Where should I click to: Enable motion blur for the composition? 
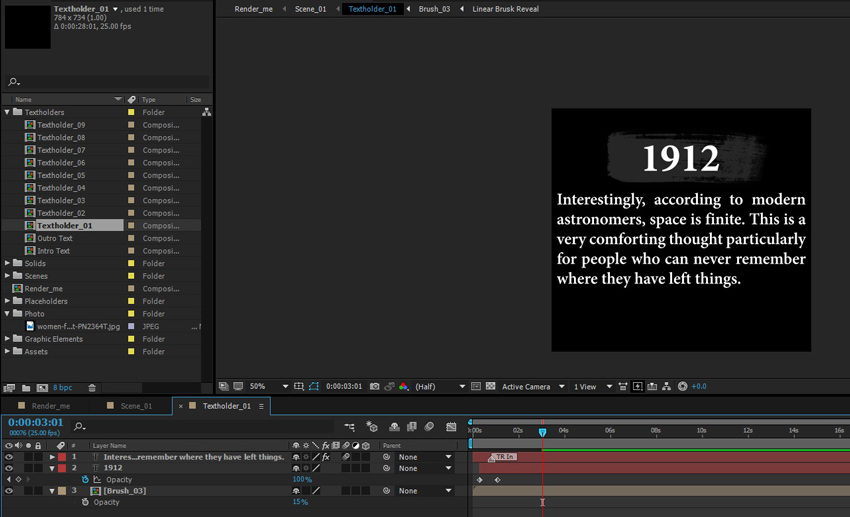429,427
